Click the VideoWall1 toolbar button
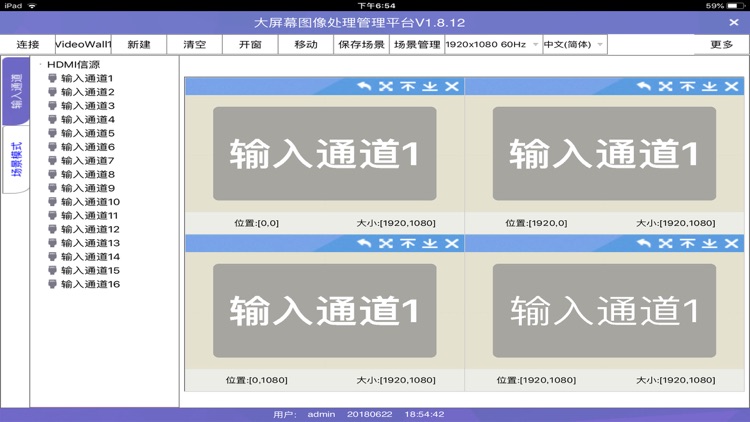Image resolution: width=750 pixels, height=422 pixels. pos(83,44)
